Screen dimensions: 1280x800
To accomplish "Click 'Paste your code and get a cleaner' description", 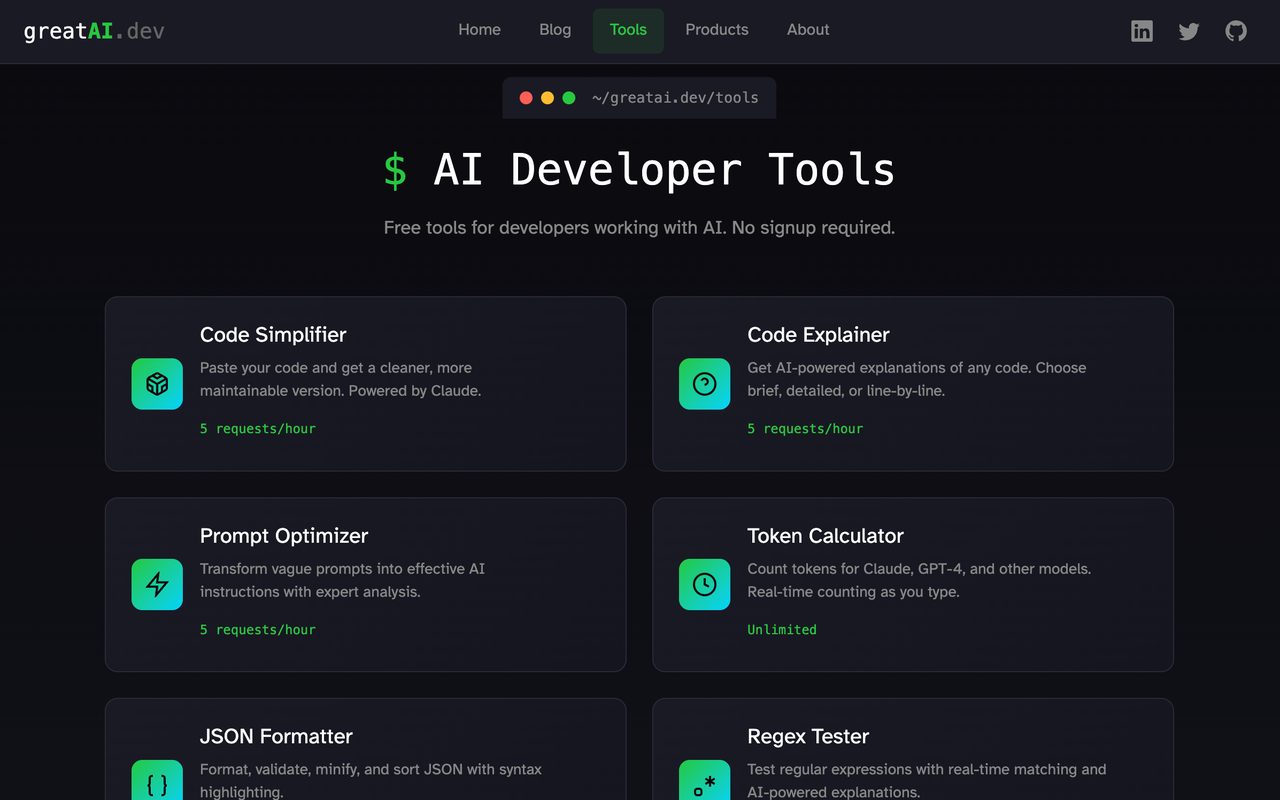I will pos(340,379).
